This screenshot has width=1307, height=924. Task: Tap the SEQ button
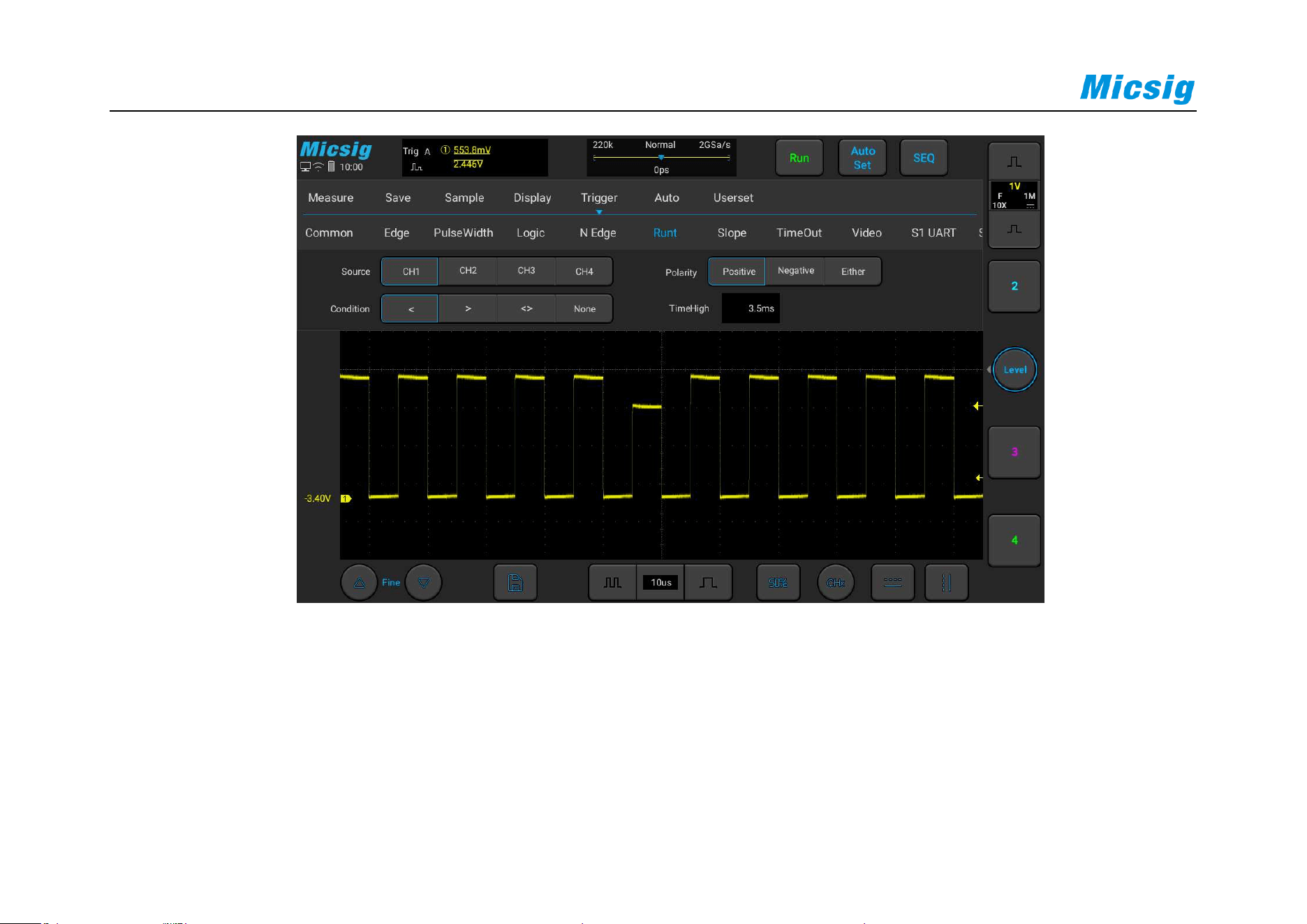[924, 158]
